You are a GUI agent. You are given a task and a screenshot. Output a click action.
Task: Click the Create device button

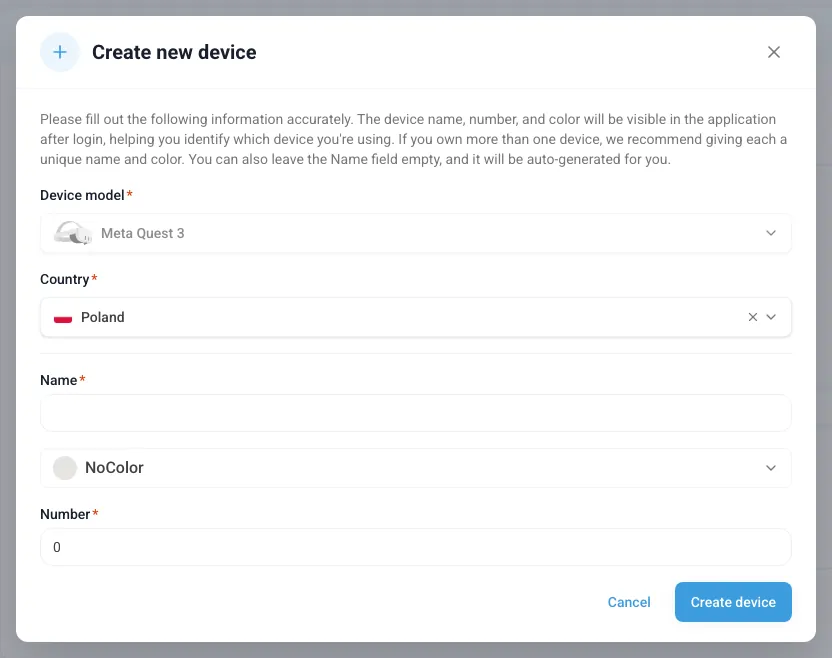[733, 602]
